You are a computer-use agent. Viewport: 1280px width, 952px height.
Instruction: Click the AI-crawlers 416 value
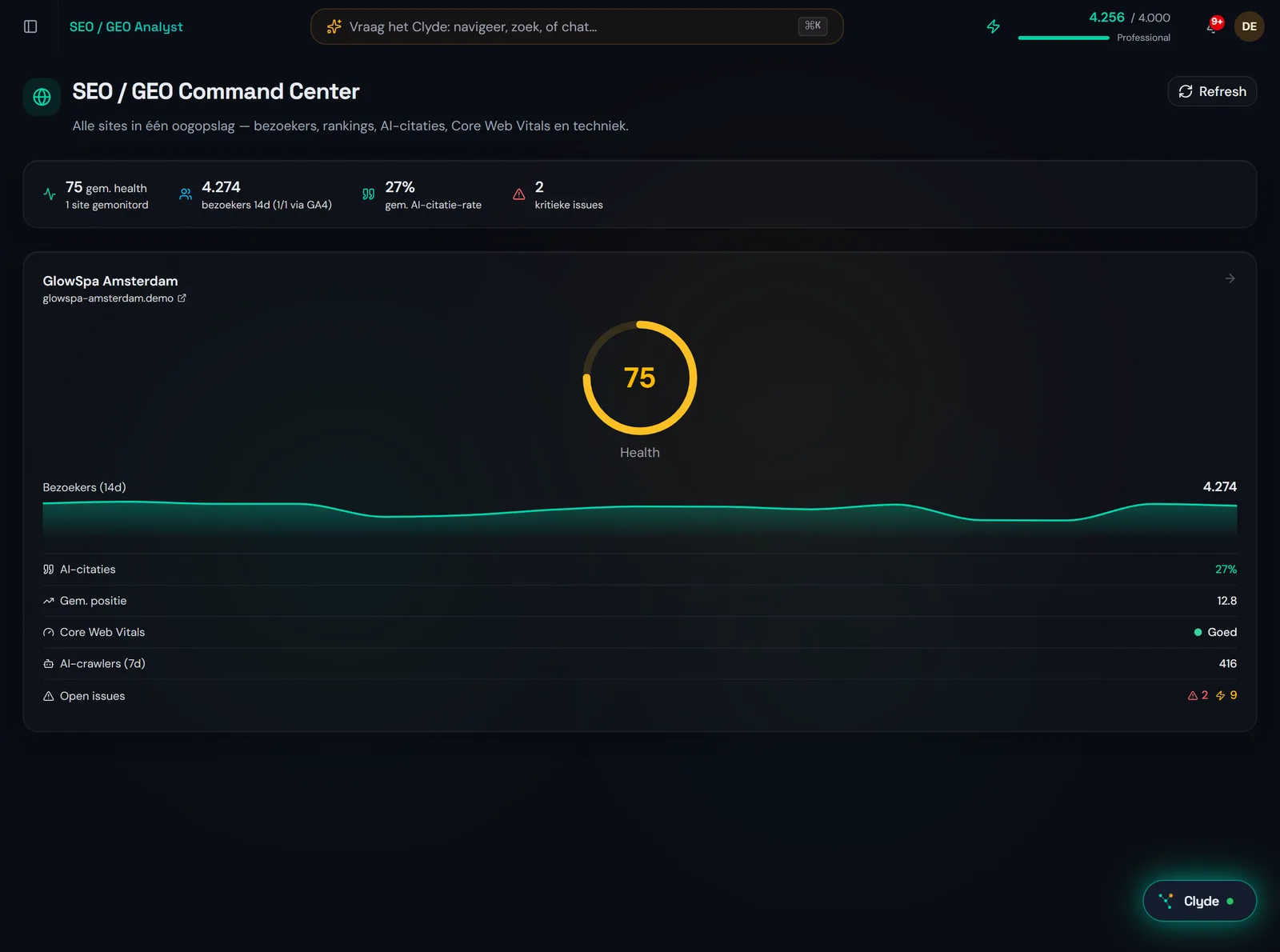(1227, 664)
